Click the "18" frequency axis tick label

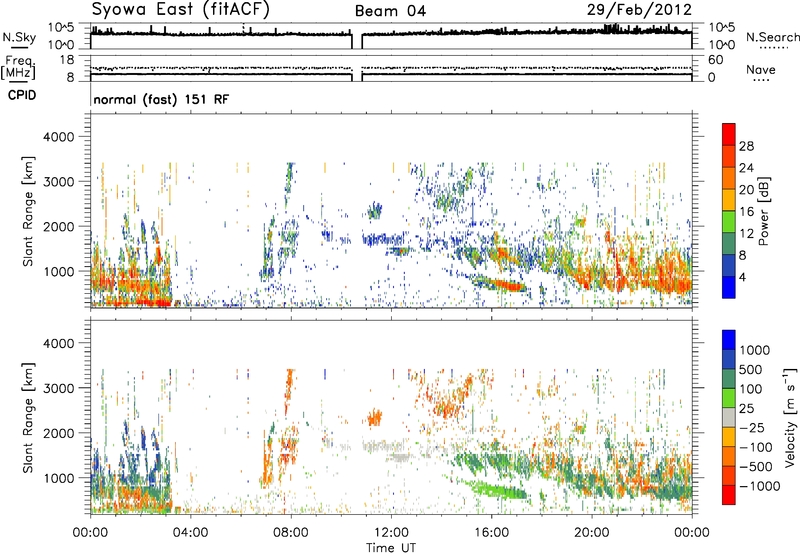67,60
